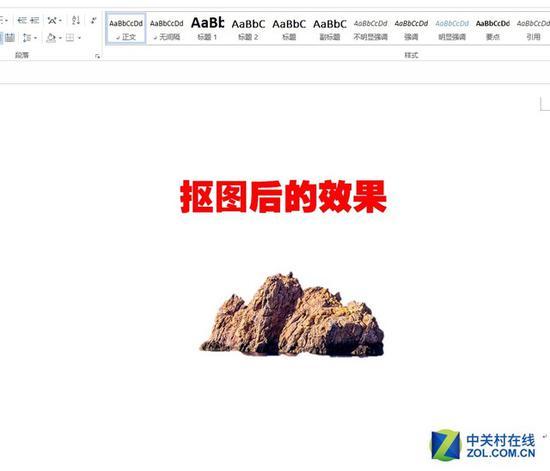This screenshot has height=471, width=550.
Task: Apply the 标题 2 heading style
Action: [x=248, y=29]
